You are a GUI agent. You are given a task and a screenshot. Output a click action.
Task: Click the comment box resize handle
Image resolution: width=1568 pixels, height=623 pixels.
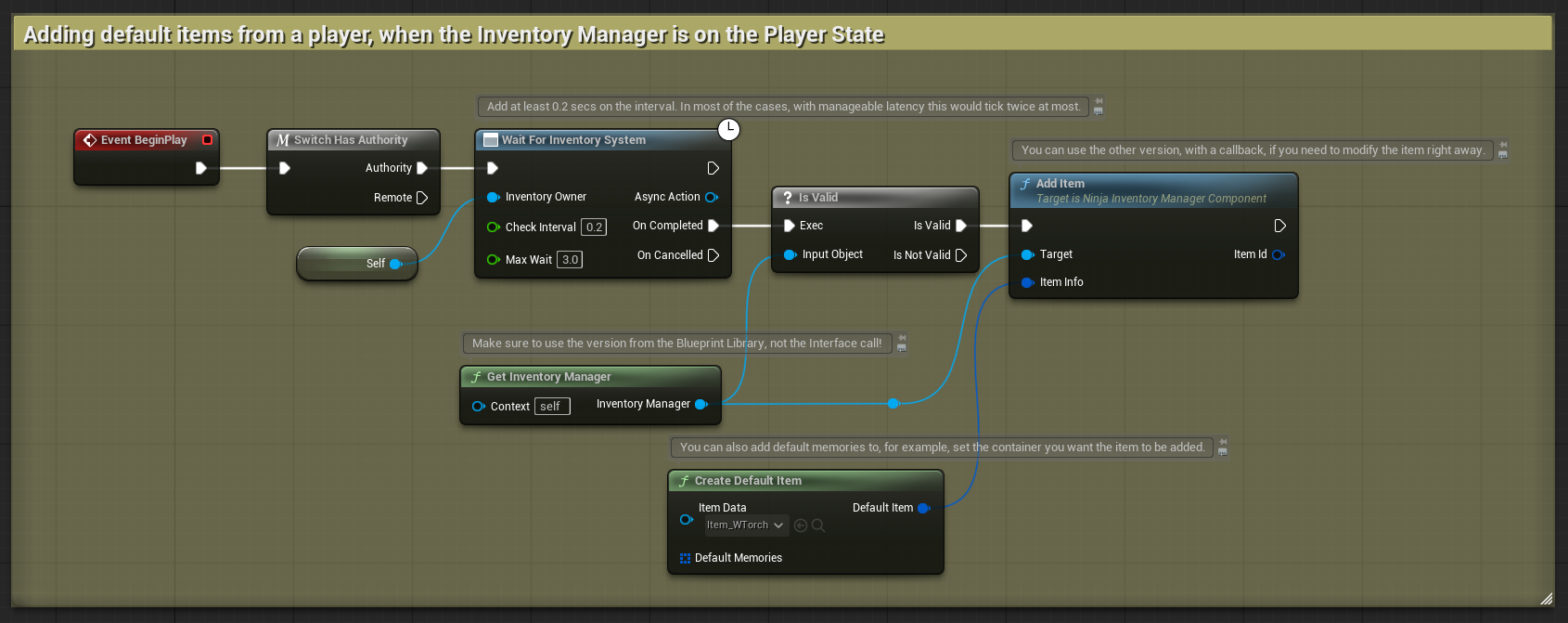pyautogui.click(x=1546, y=599)
